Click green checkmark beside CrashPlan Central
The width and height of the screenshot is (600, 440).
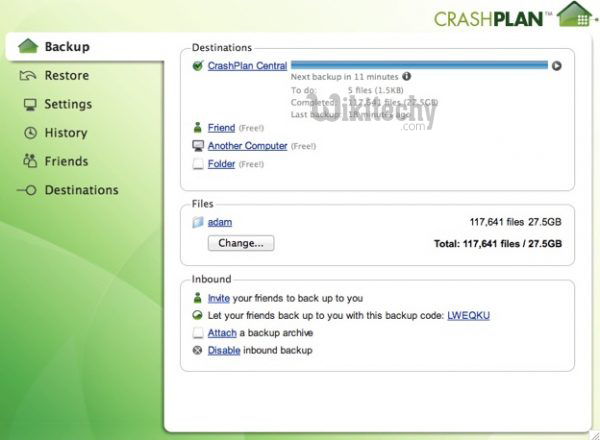[197, 66]
